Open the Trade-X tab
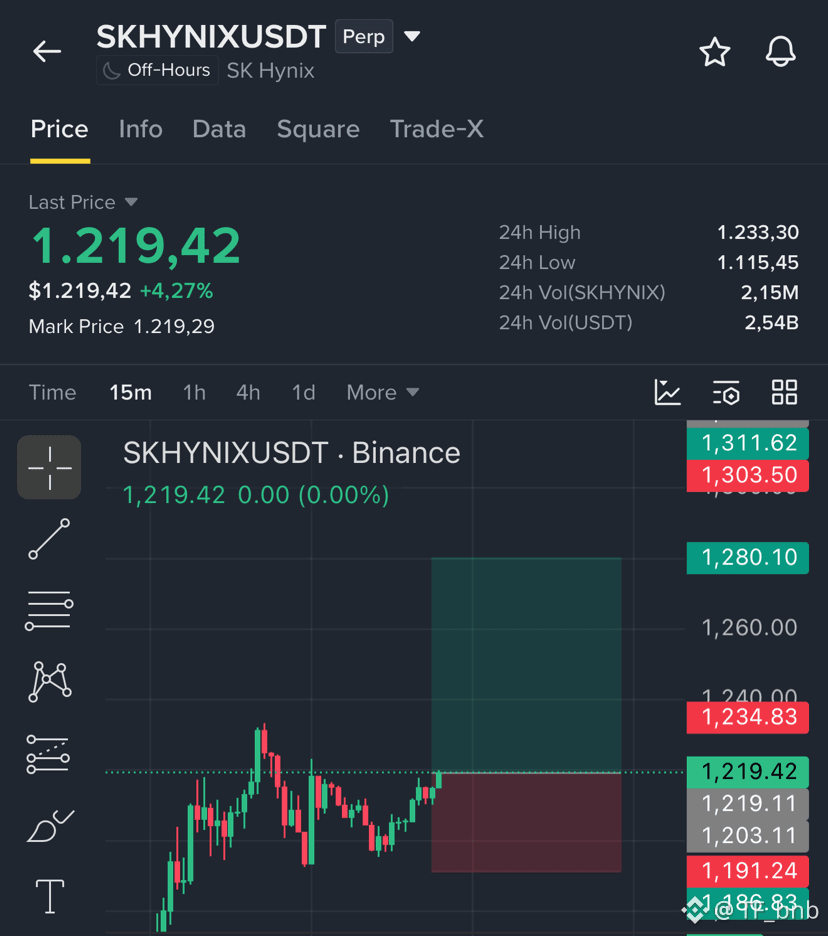The width and height of the screenshot is (828, 936). pos(436,130)
